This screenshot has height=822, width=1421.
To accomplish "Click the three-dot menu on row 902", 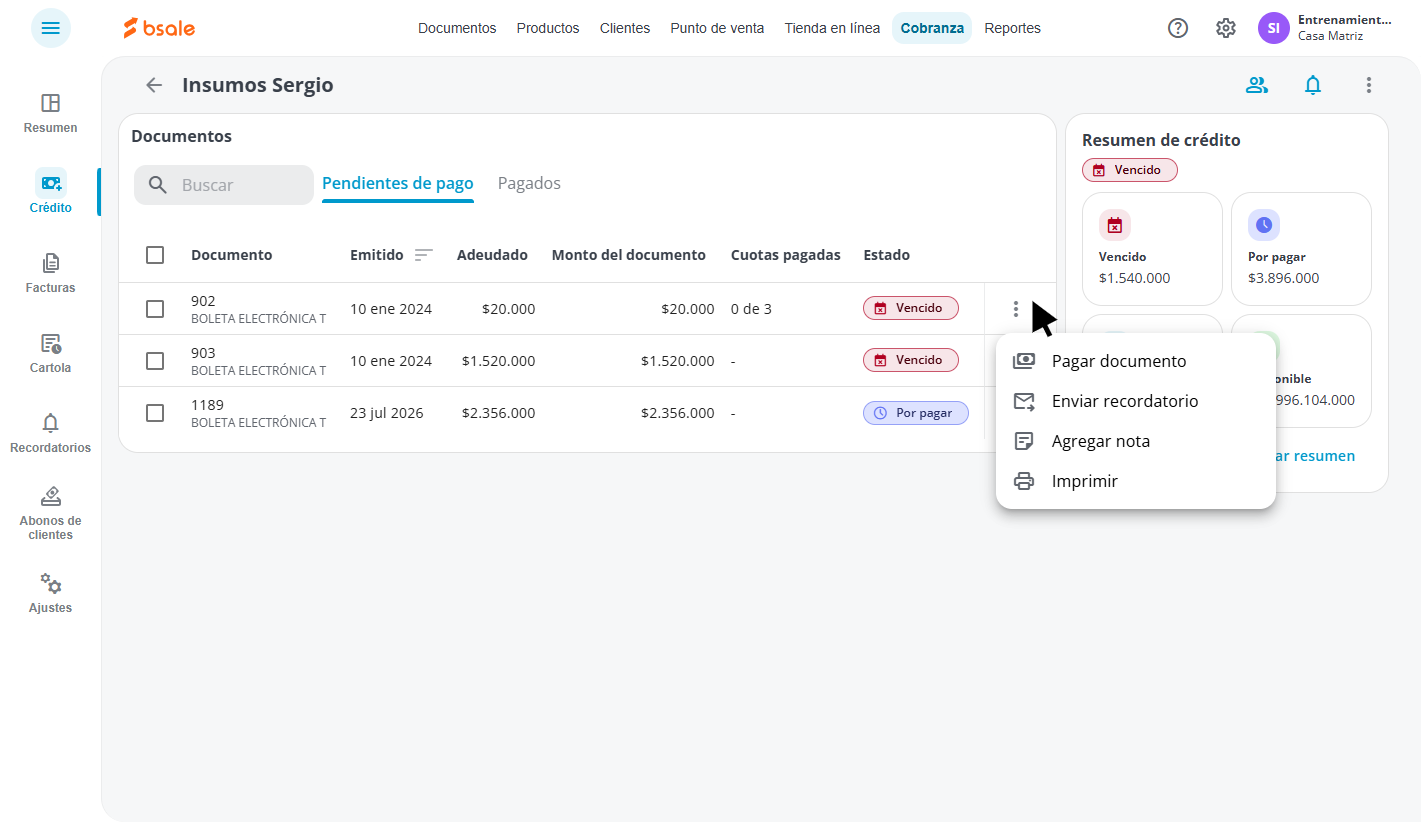I will 1016,309.
